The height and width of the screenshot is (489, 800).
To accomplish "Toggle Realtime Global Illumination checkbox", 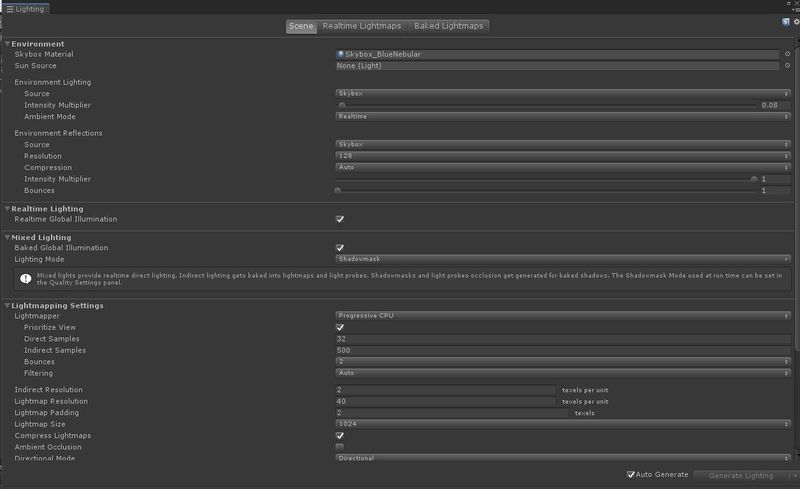I will click(340, 219).
